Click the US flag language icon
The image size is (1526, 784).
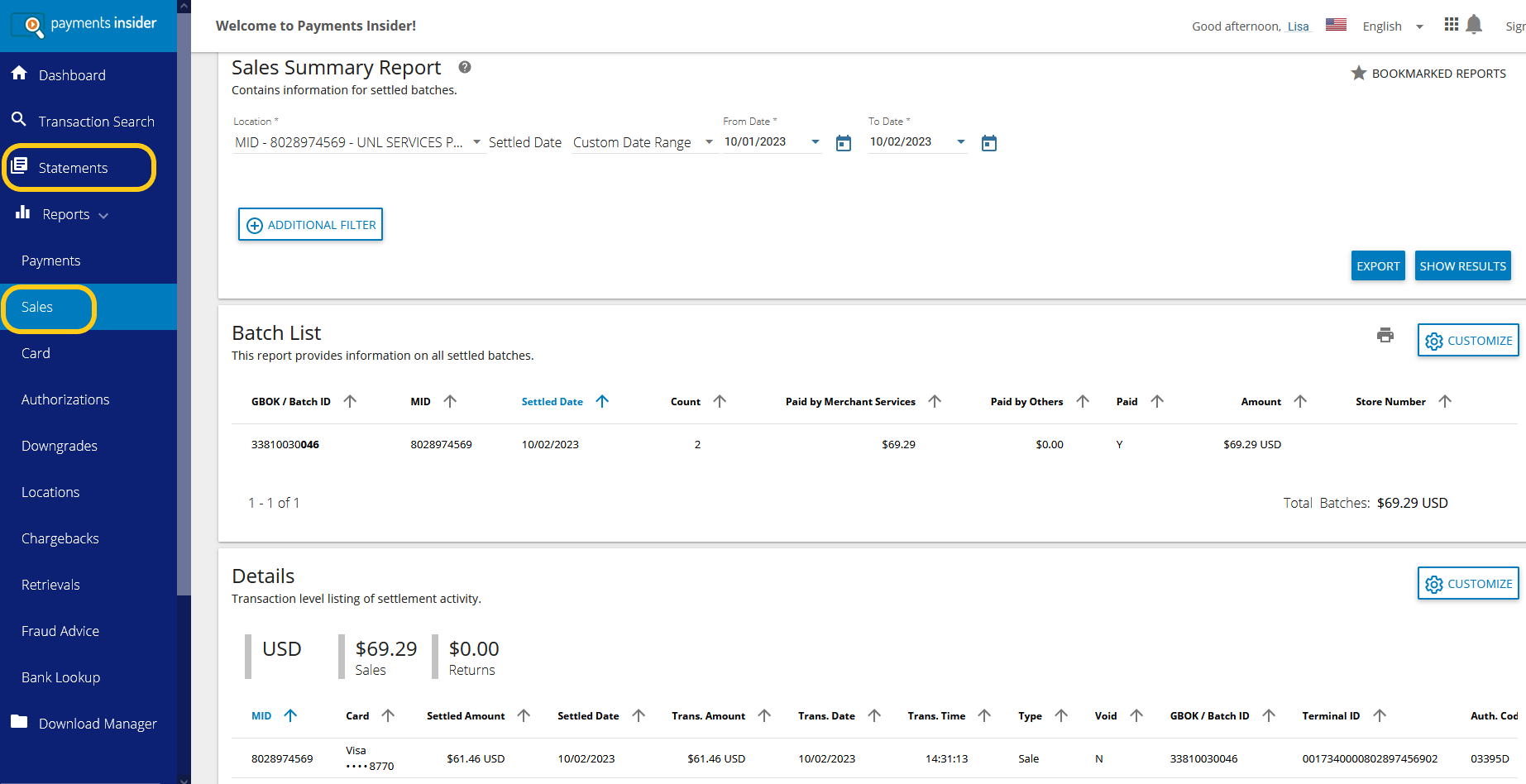(x=1336, y=25)
